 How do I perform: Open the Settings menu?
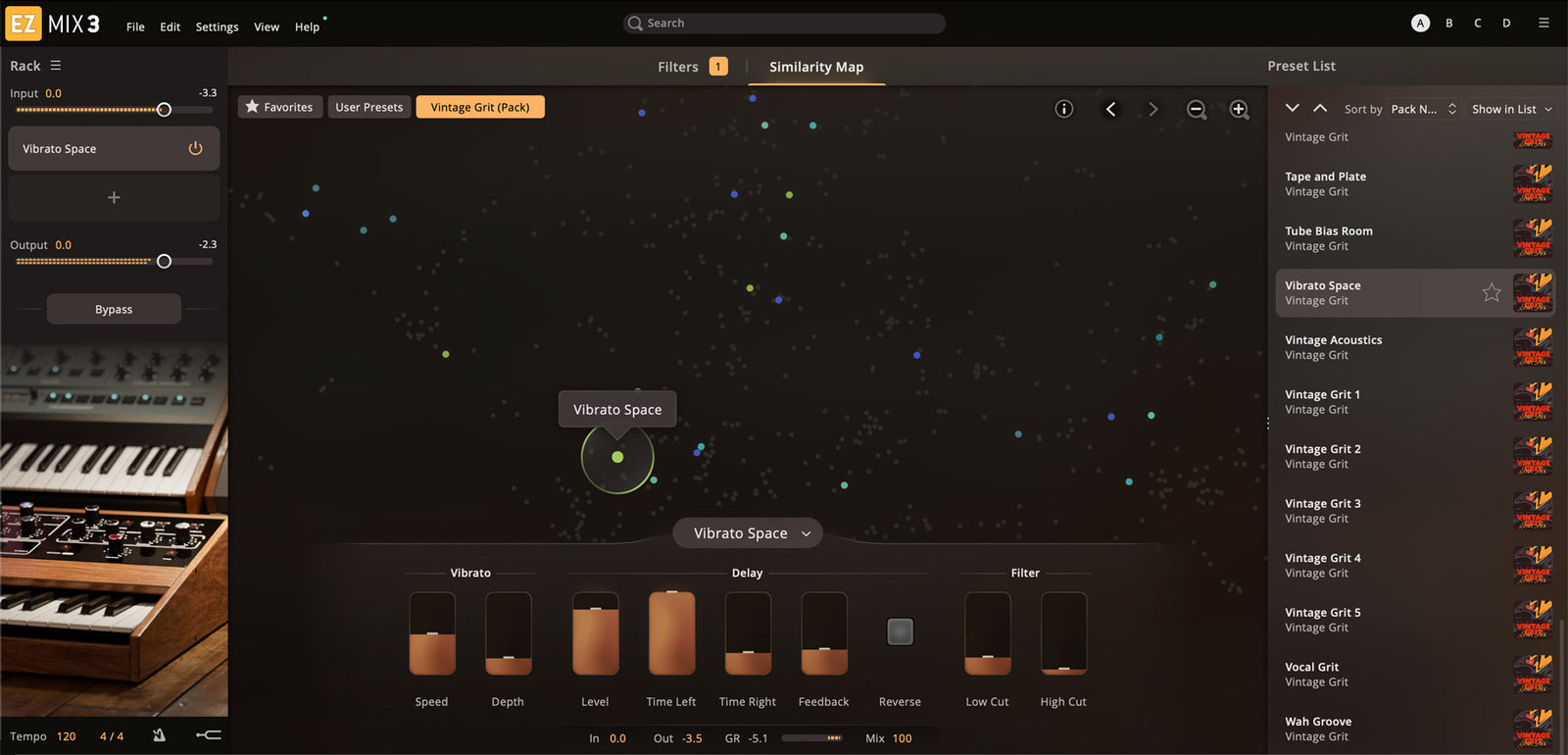[217, 27]
